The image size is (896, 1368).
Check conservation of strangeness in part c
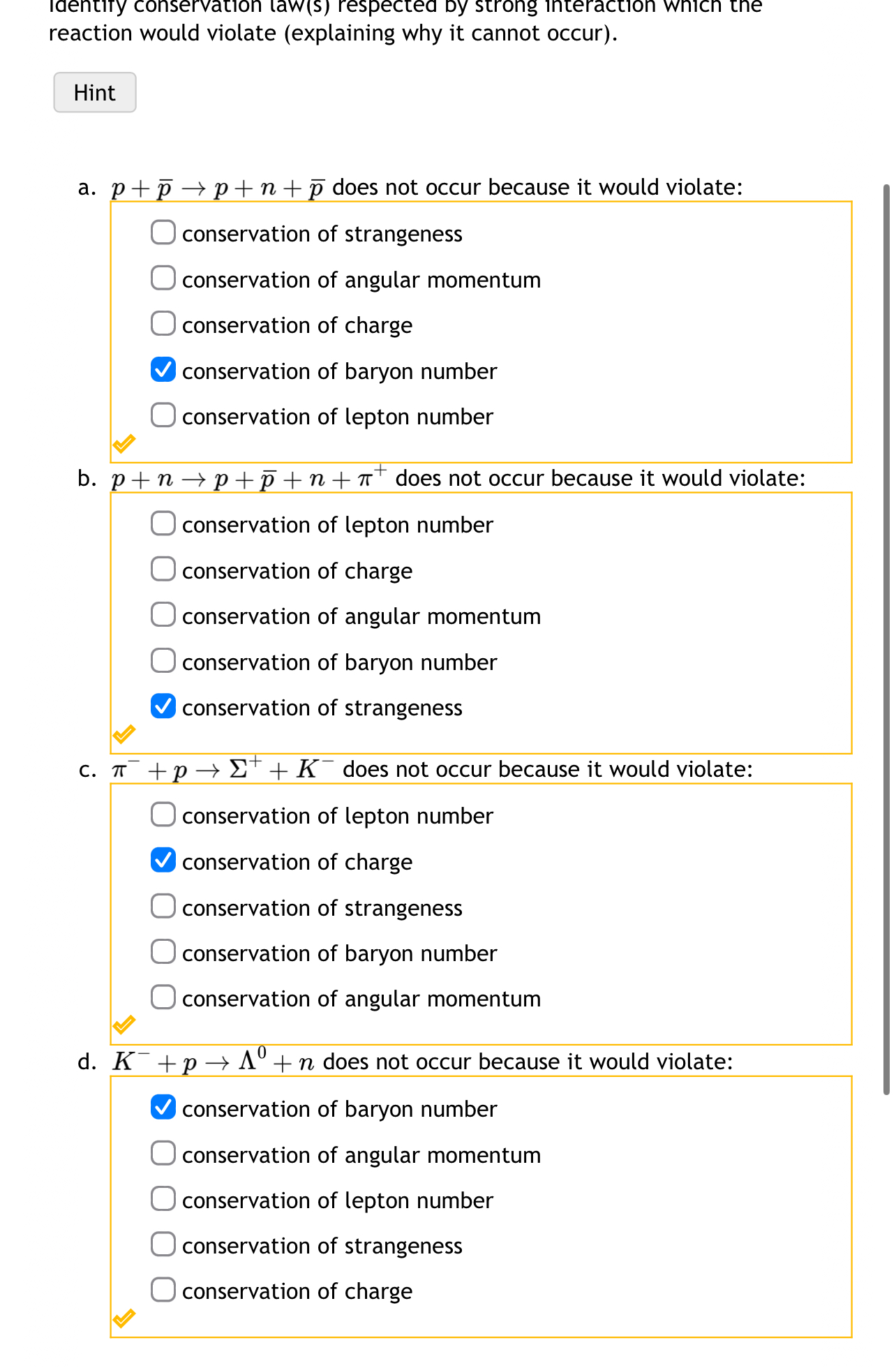[163, 906]
